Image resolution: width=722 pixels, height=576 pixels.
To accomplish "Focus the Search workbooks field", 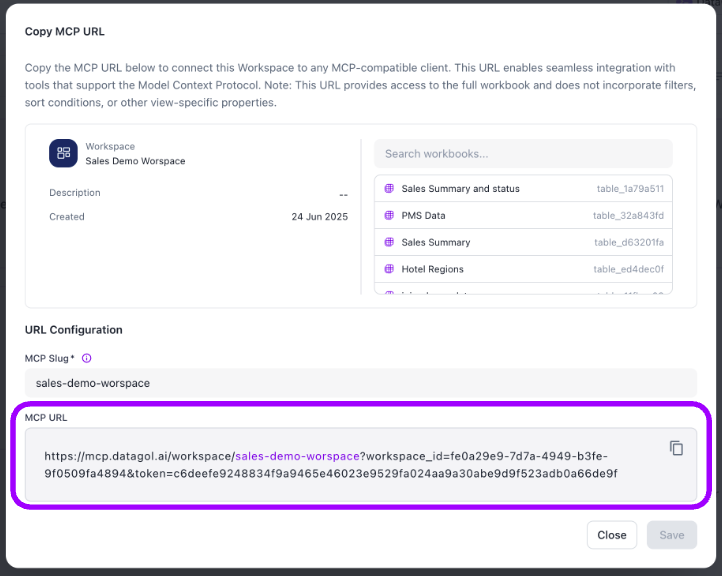I will point(523,154).
